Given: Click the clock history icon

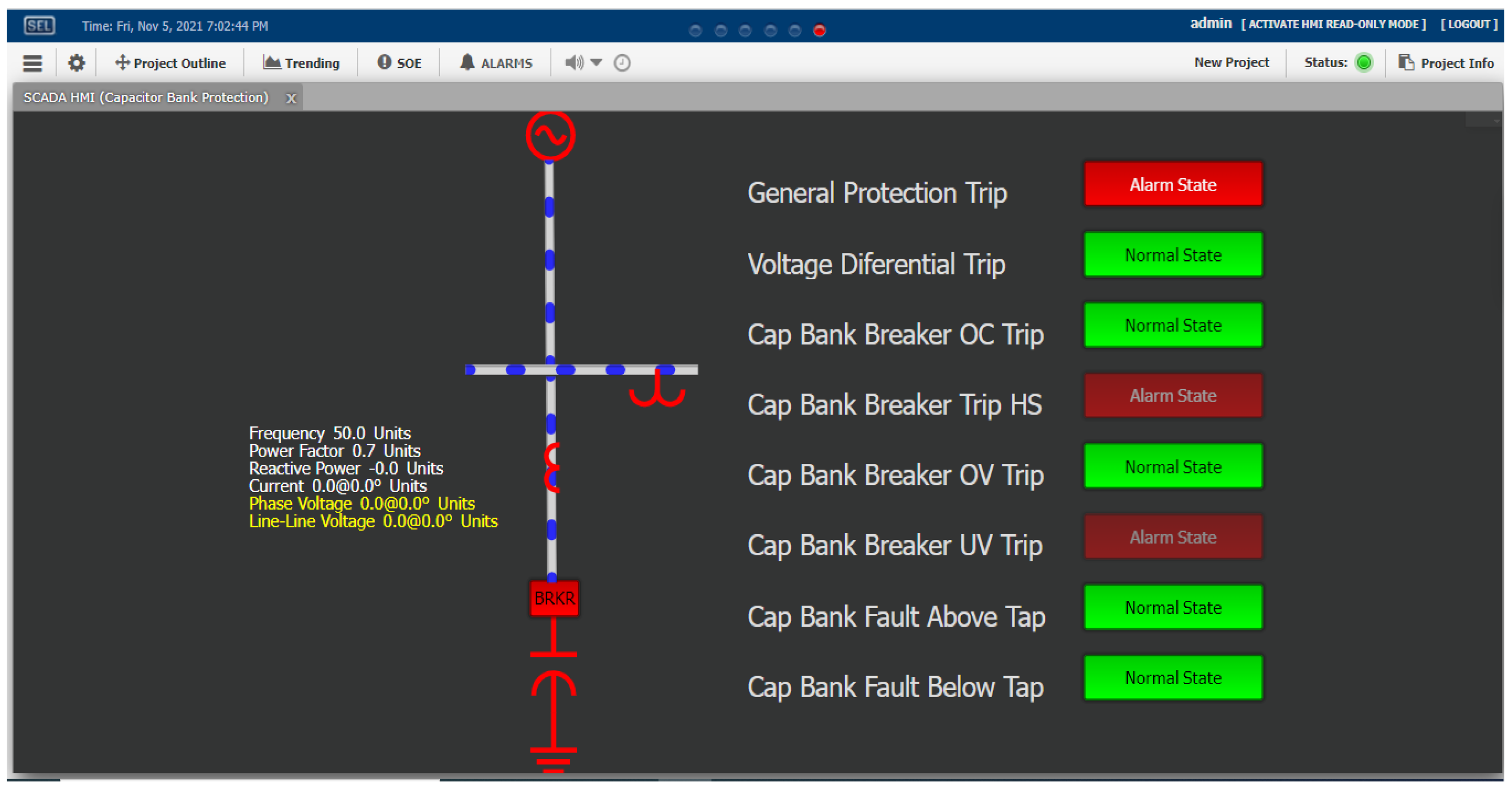Looking at the screenshot, I should point(621,63).
